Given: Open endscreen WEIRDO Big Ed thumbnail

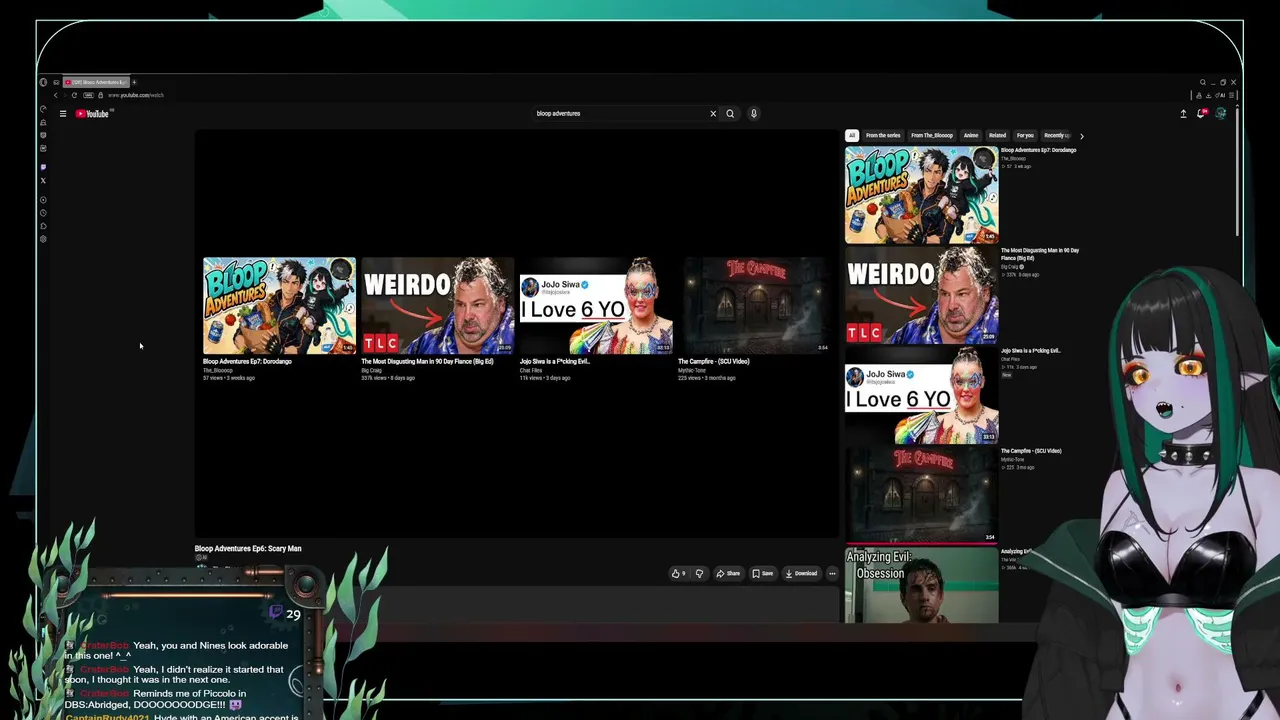Looking at the screenshot, I should (437, 306).
